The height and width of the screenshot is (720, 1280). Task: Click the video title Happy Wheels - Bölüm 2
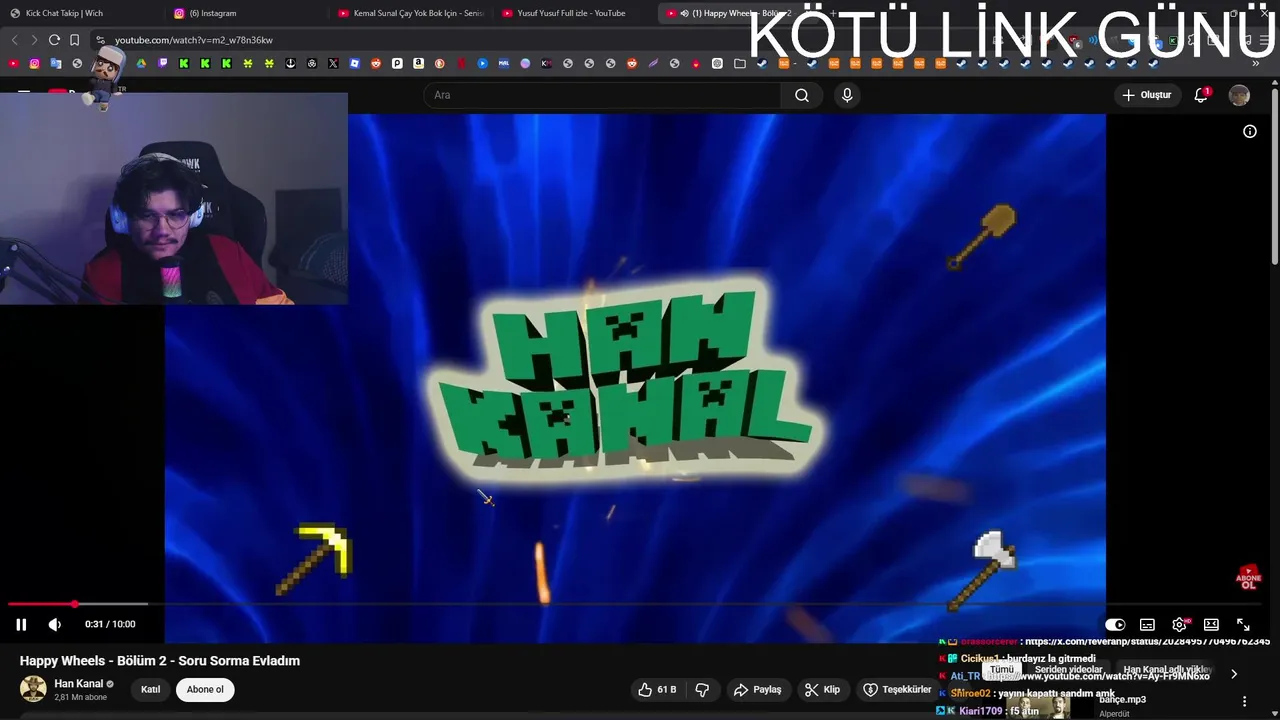coord(160,661)
